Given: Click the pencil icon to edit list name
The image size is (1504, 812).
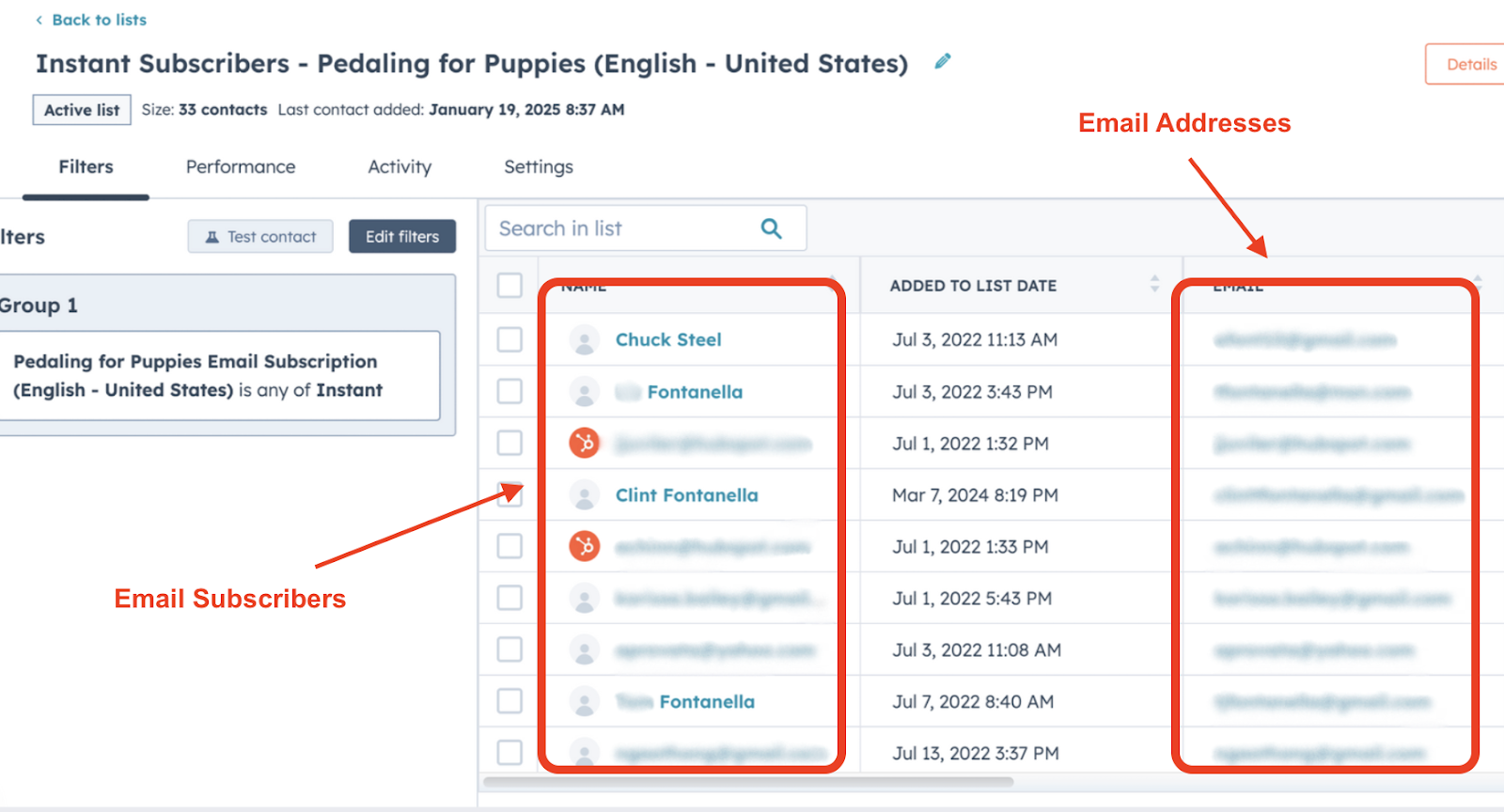Looking at the screenshot, I should click(x=942, y=62).
